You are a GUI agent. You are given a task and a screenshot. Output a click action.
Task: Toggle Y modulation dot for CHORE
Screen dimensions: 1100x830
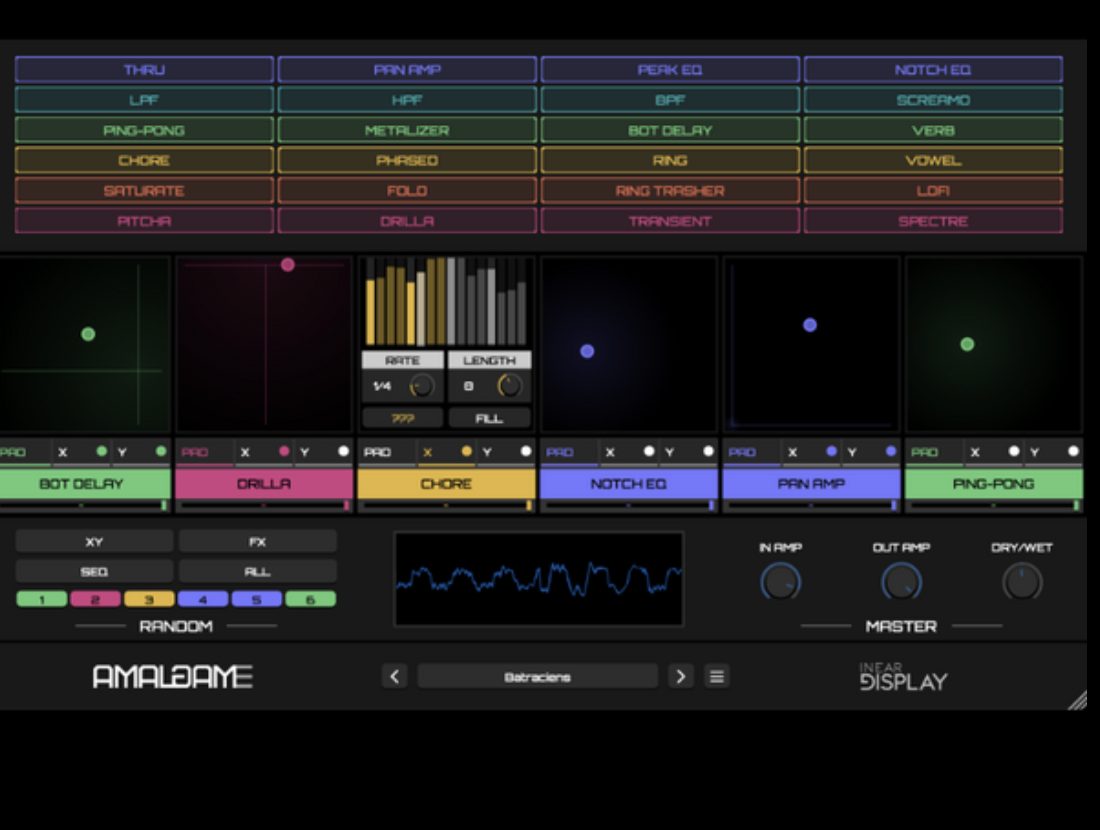pyautogui.click(x=526, y=451)
